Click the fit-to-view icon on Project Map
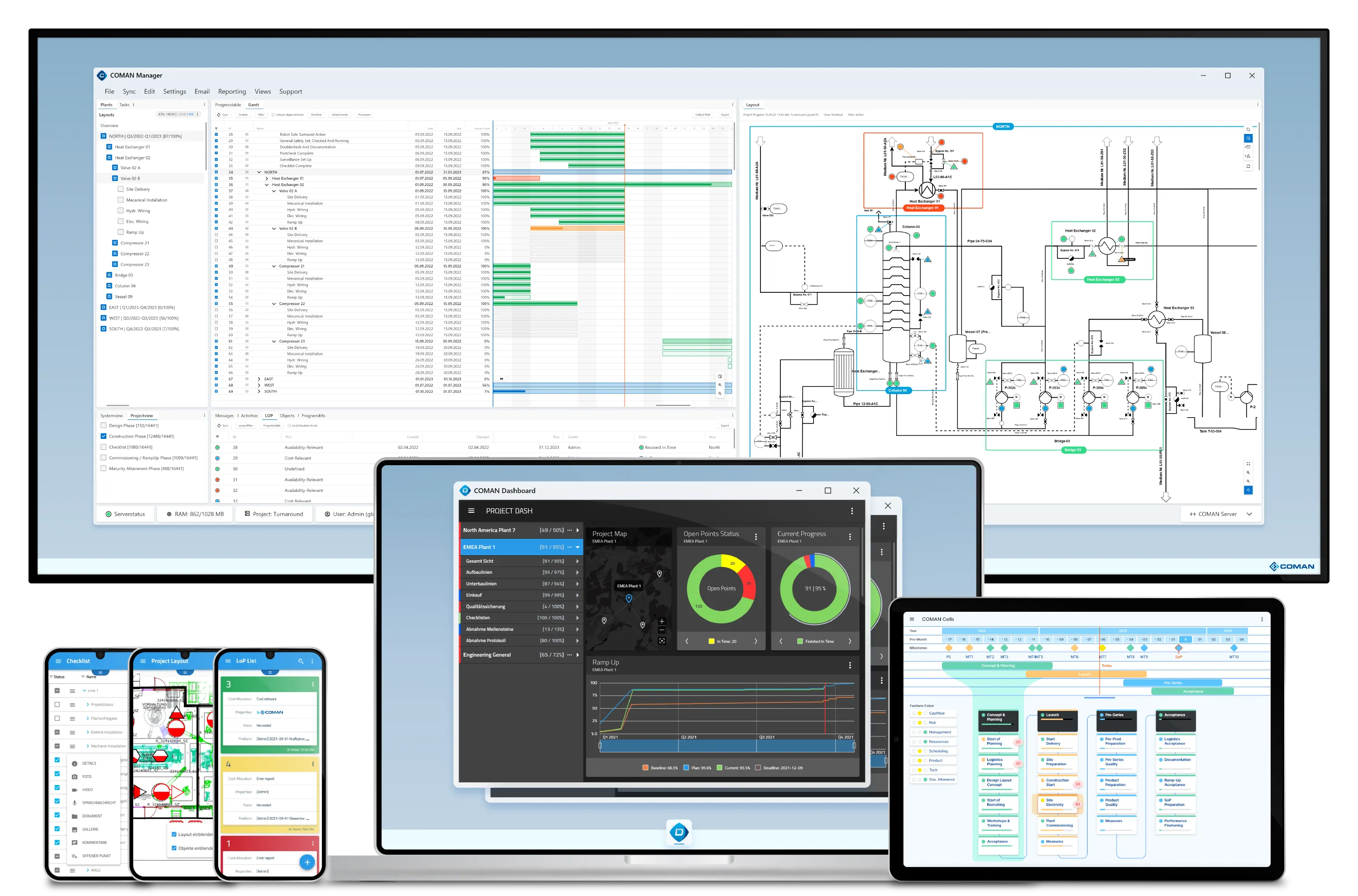The width and height of the screenshot is (1358, 896). tap(662, 641)
